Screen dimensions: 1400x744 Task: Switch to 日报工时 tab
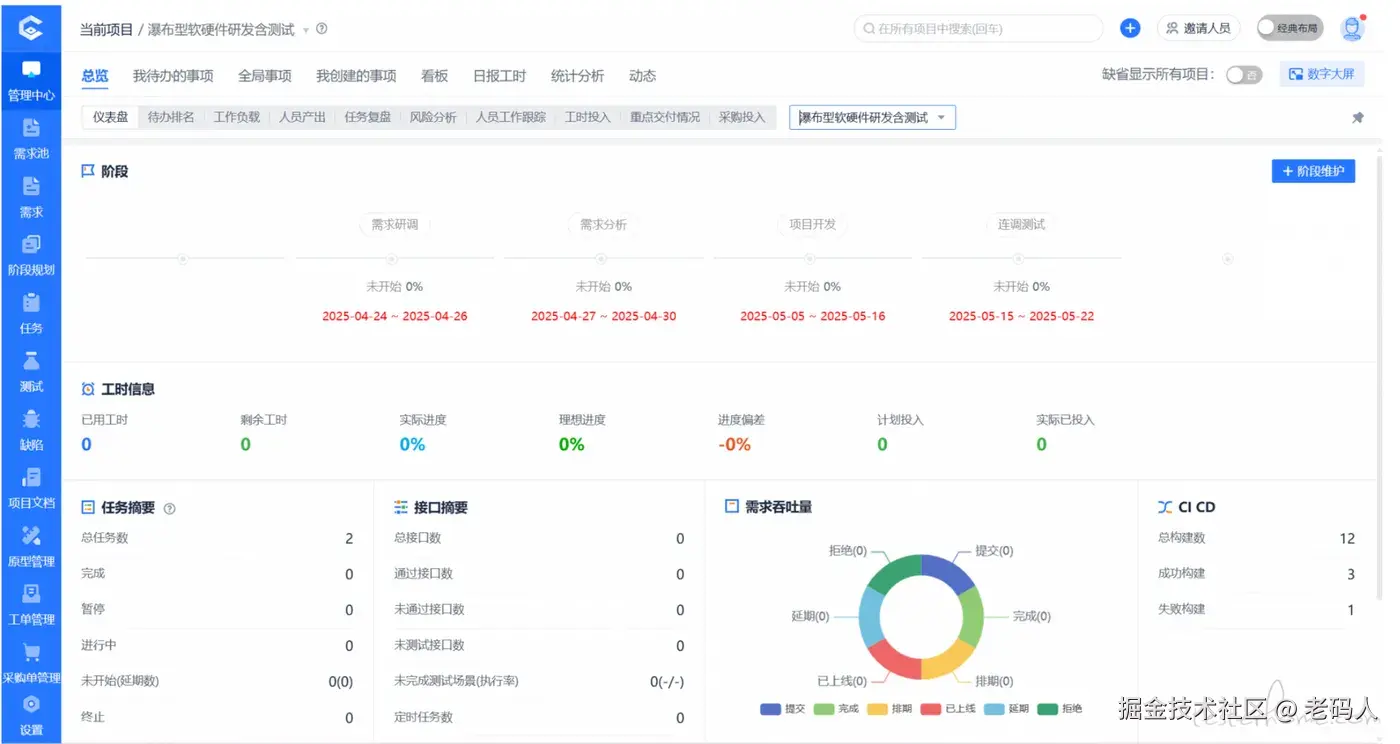click(x=499, y=76)
